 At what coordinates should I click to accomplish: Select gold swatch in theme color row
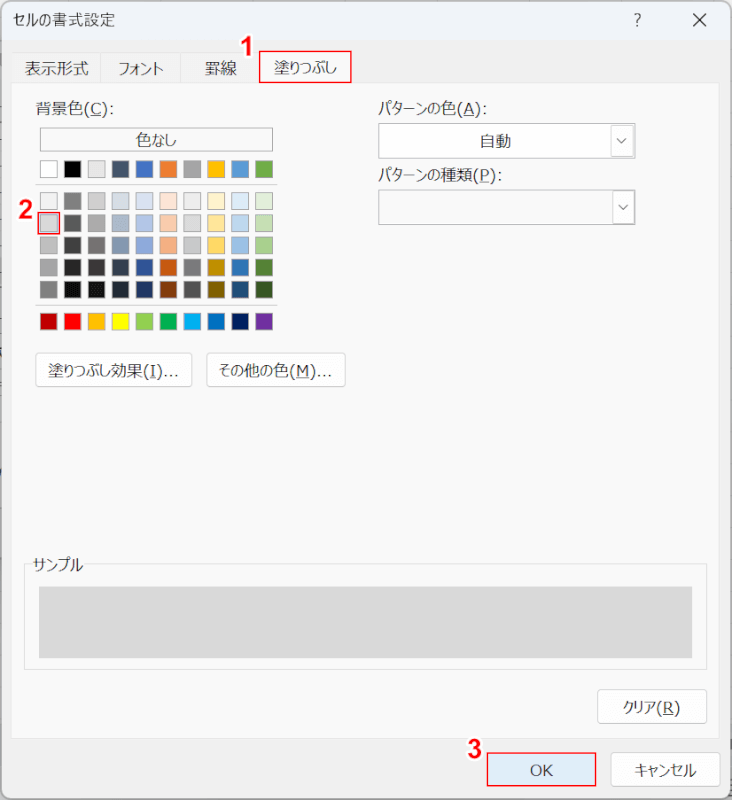[x=216, y=169]
